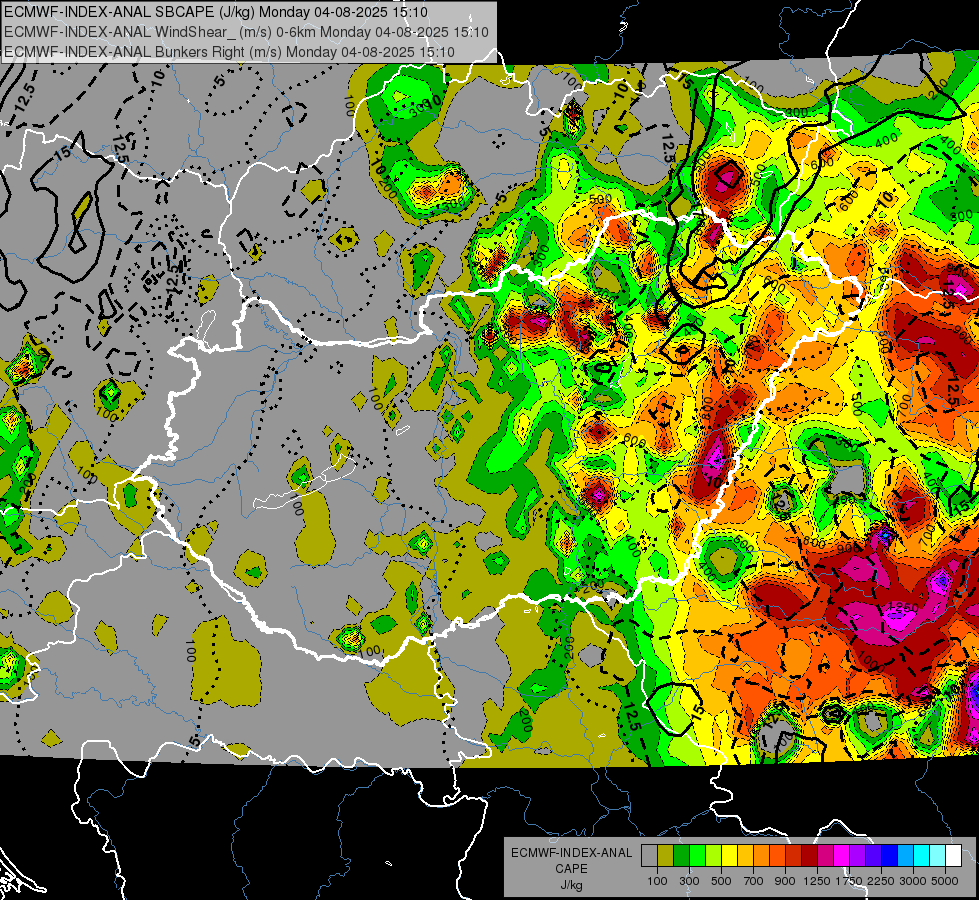This screenshot has width=979, height=900.
Task: Click the 900 tick label in the legend
Action: [785, 881]
